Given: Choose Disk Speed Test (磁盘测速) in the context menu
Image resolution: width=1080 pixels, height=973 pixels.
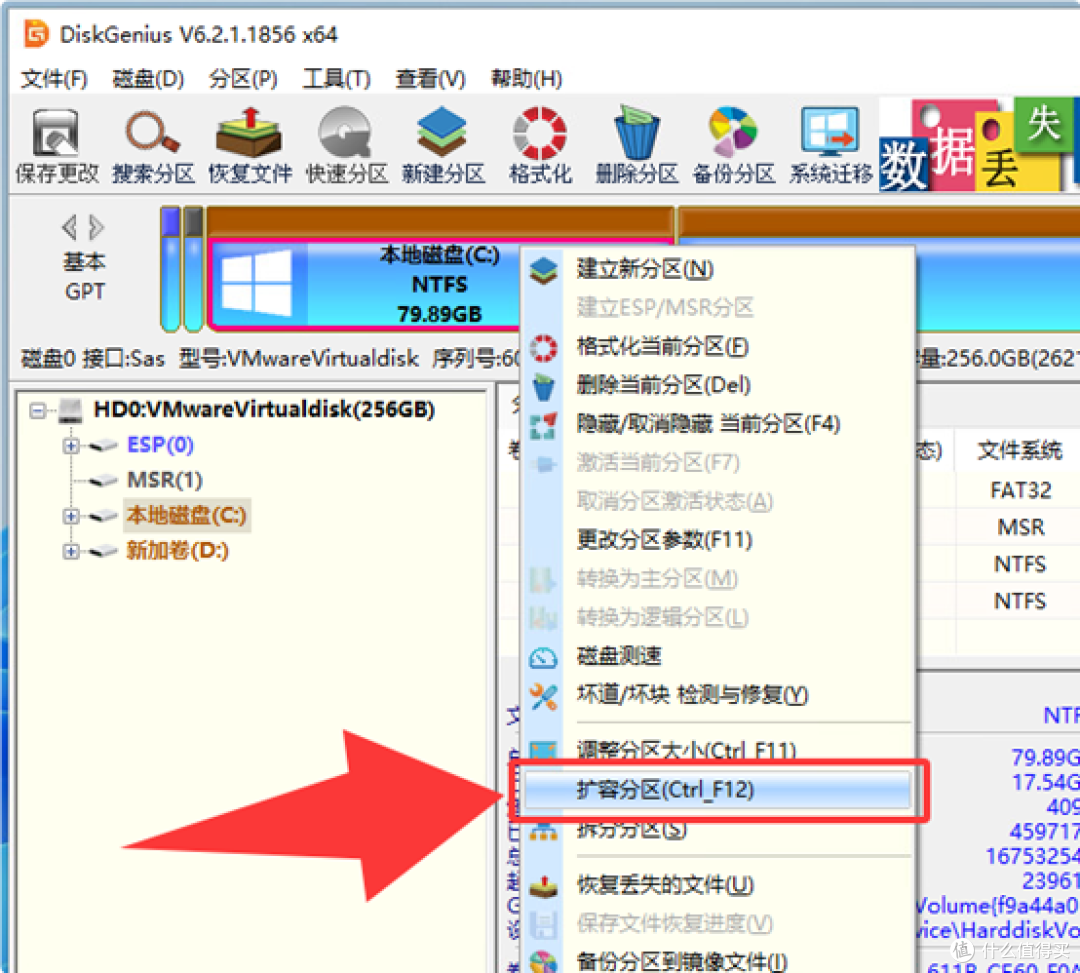Looking at the screenshot, I should click(716, 656).
